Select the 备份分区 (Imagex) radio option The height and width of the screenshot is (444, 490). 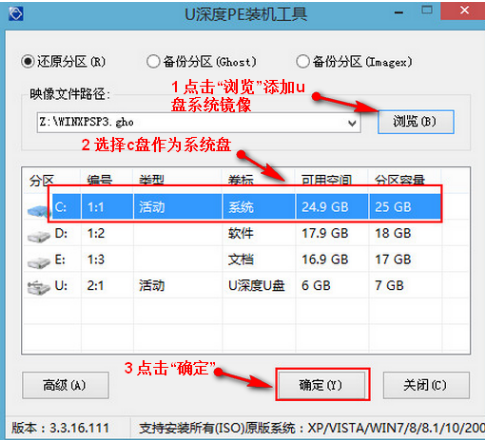tap(303, 62)
